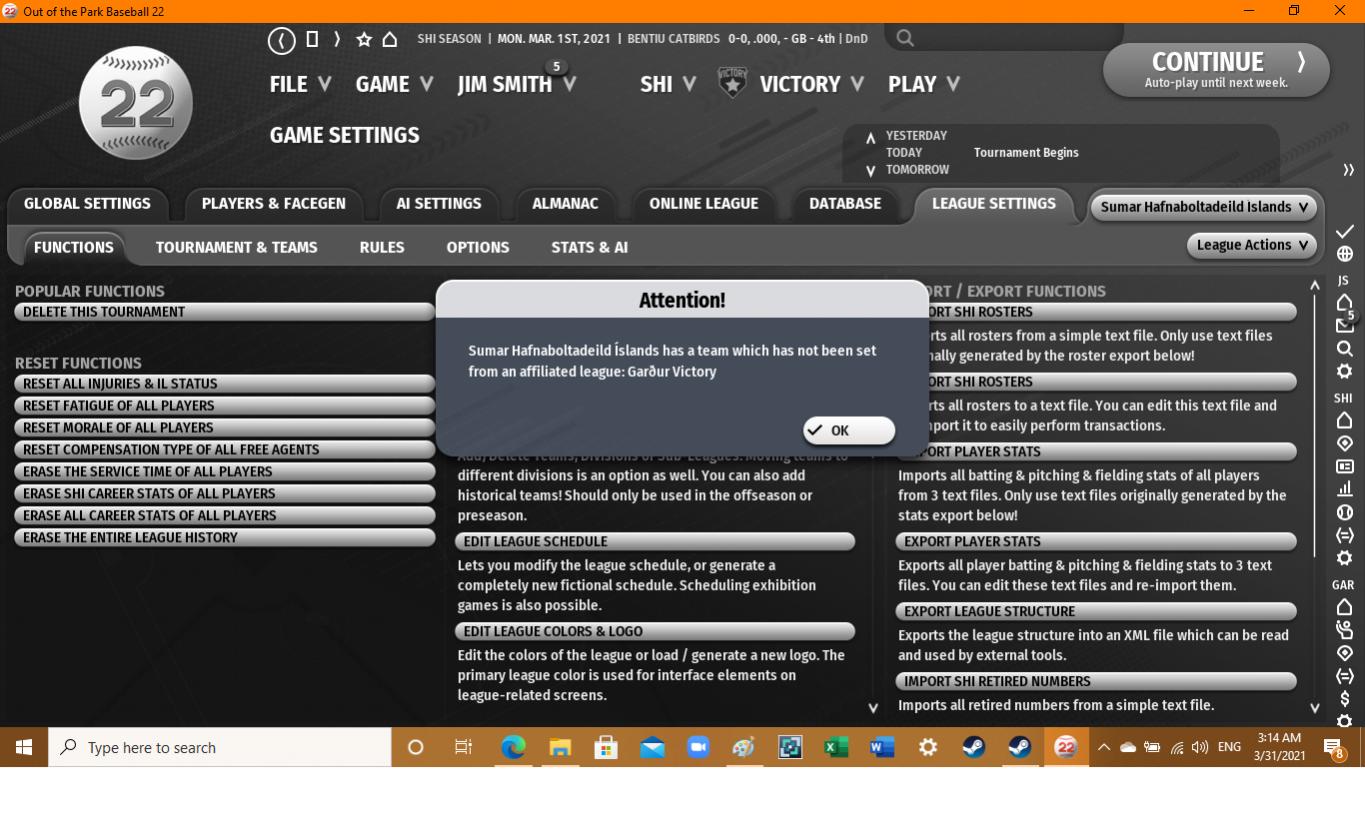Select the RULES sub-tab

pos(382,248)
